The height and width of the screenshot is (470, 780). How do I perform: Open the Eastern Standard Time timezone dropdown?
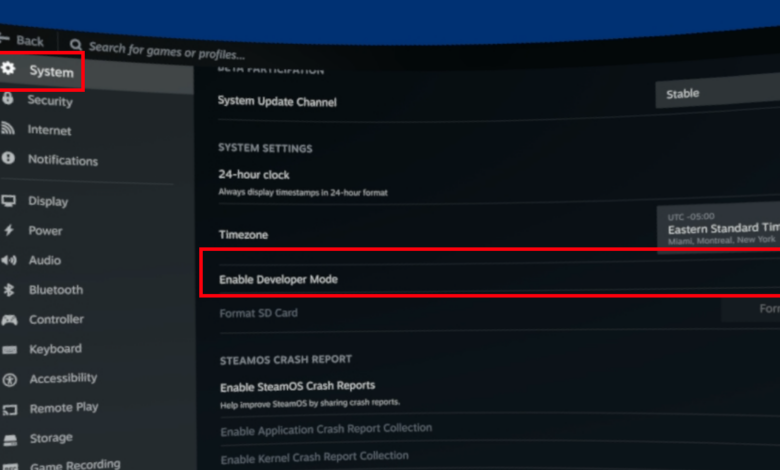718,227
